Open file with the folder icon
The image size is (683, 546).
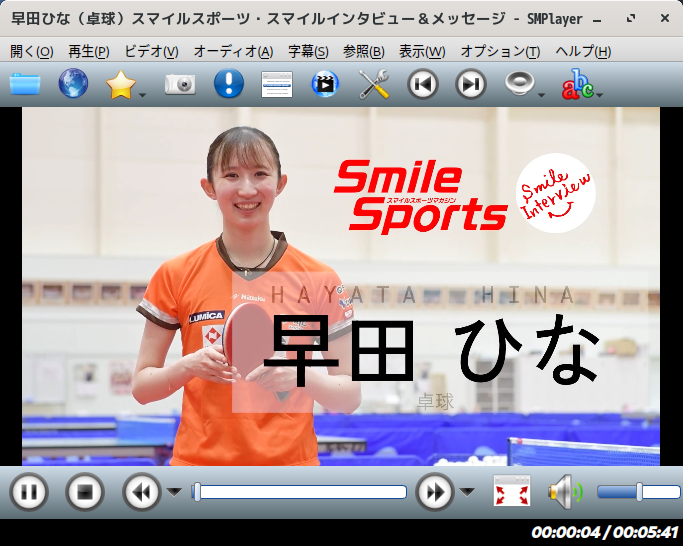25,84
